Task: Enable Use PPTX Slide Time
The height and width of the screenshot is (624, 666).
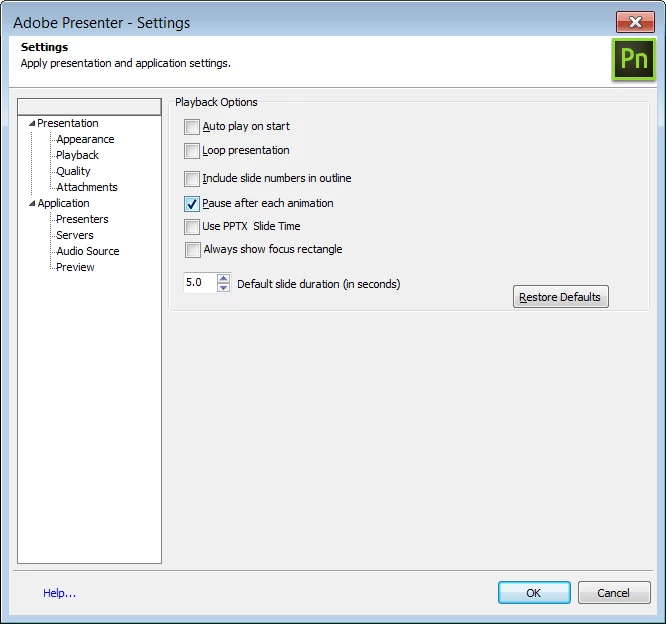Action: tap(192, 227)
